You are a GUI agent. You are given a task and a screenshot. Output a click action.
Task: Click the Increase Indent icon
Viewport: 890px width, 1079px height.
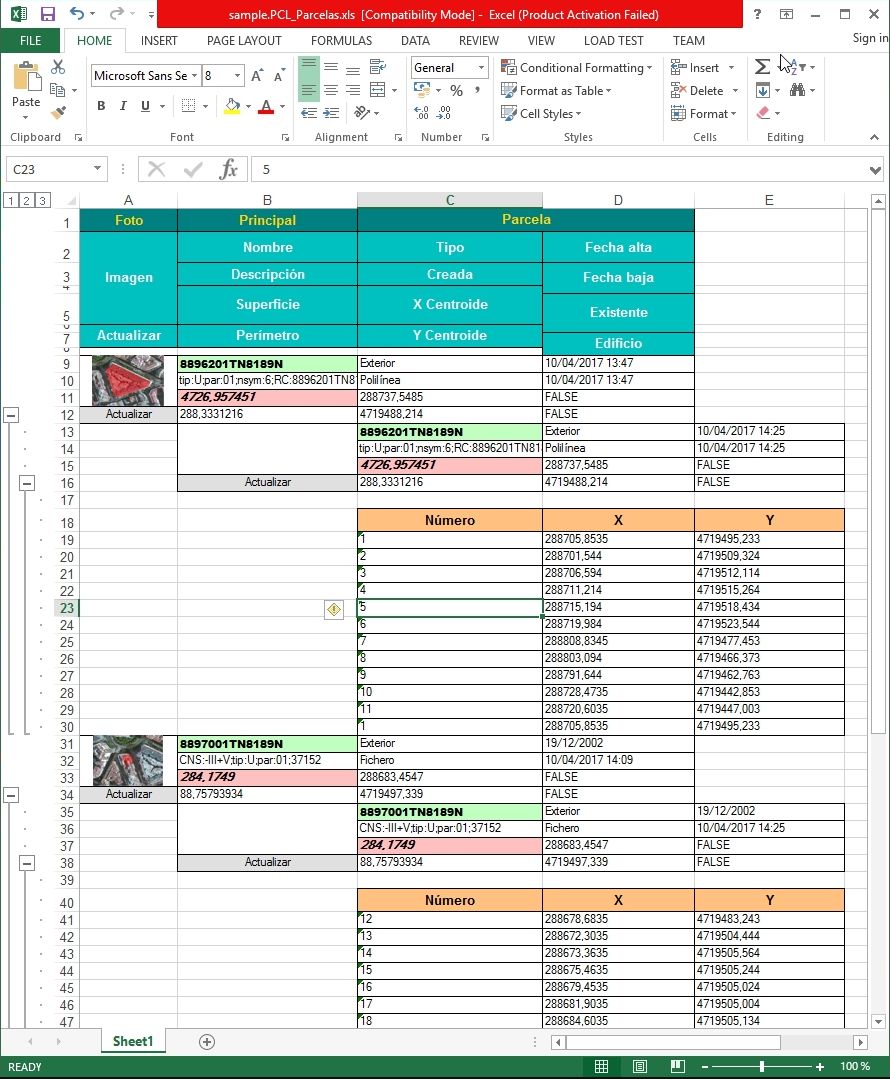click(x=331, y=113)
